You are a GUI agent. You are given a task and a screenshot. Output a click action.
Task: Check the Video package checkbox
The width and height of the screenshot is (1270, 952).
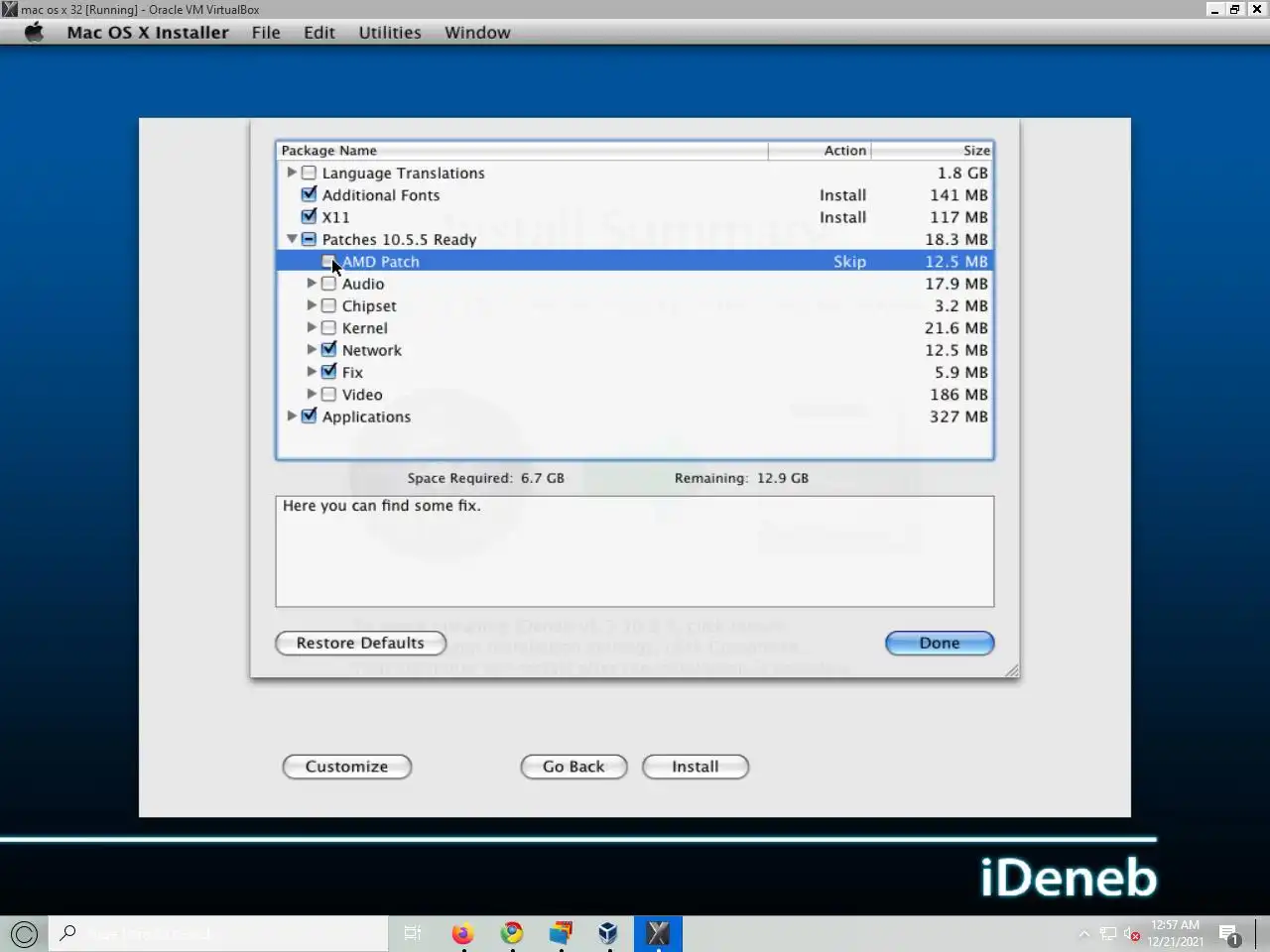click(x=328, y=394)
